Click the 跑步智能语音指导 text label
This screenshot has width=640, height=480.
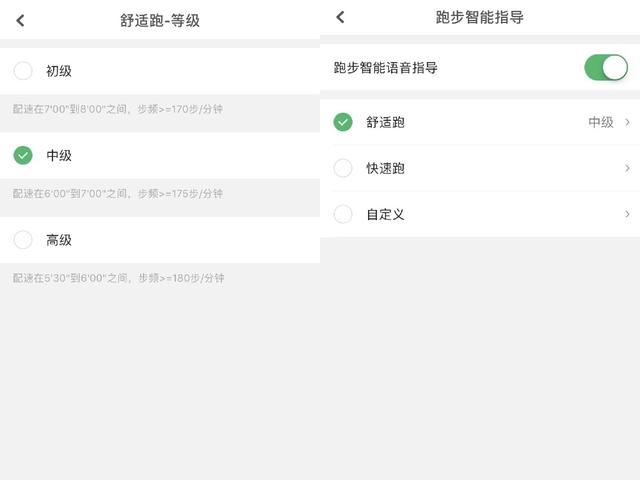385,67
